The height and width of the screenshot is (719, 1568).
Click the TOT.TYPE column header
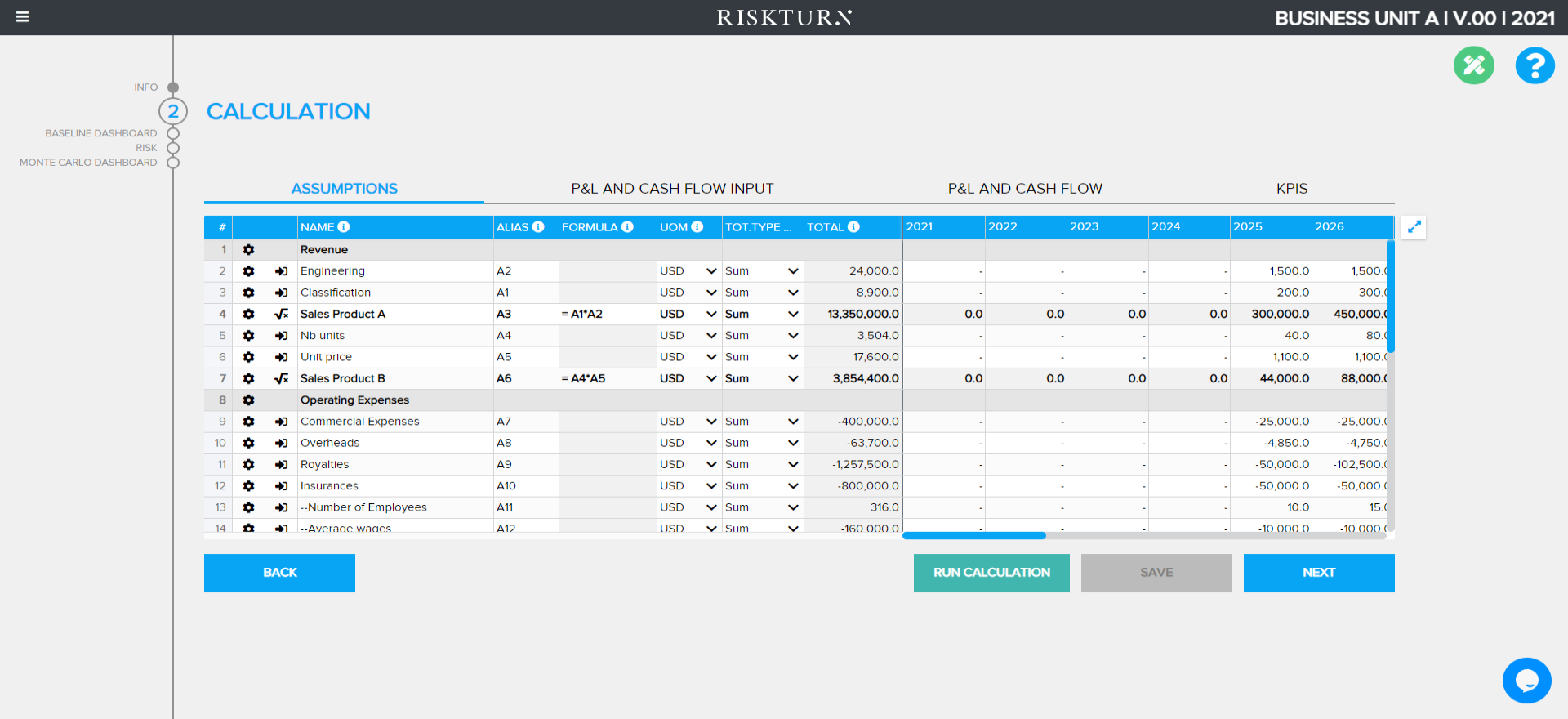[763, 227]
